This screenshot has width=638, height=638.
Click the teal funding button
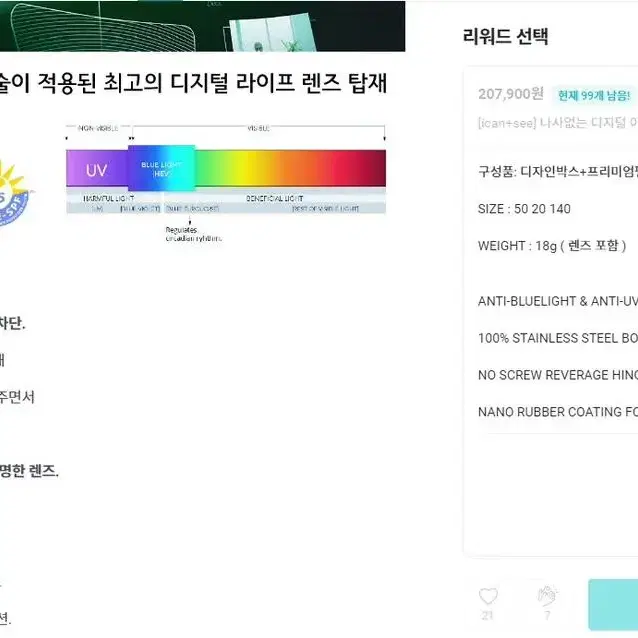click(613, 604)
